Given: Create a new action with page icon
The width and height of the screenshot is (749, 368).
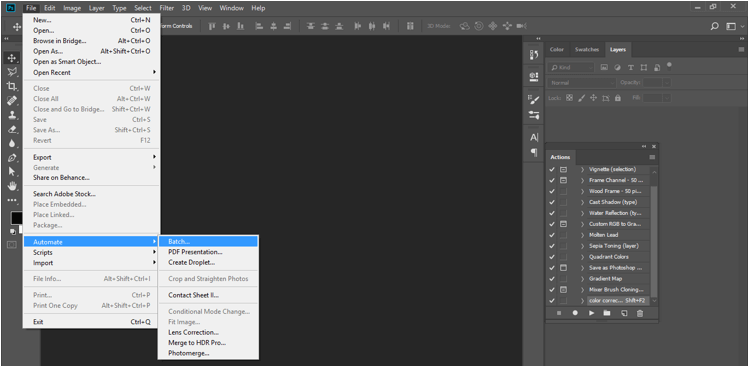Looking at the screenshot, I should coord(624,313).
